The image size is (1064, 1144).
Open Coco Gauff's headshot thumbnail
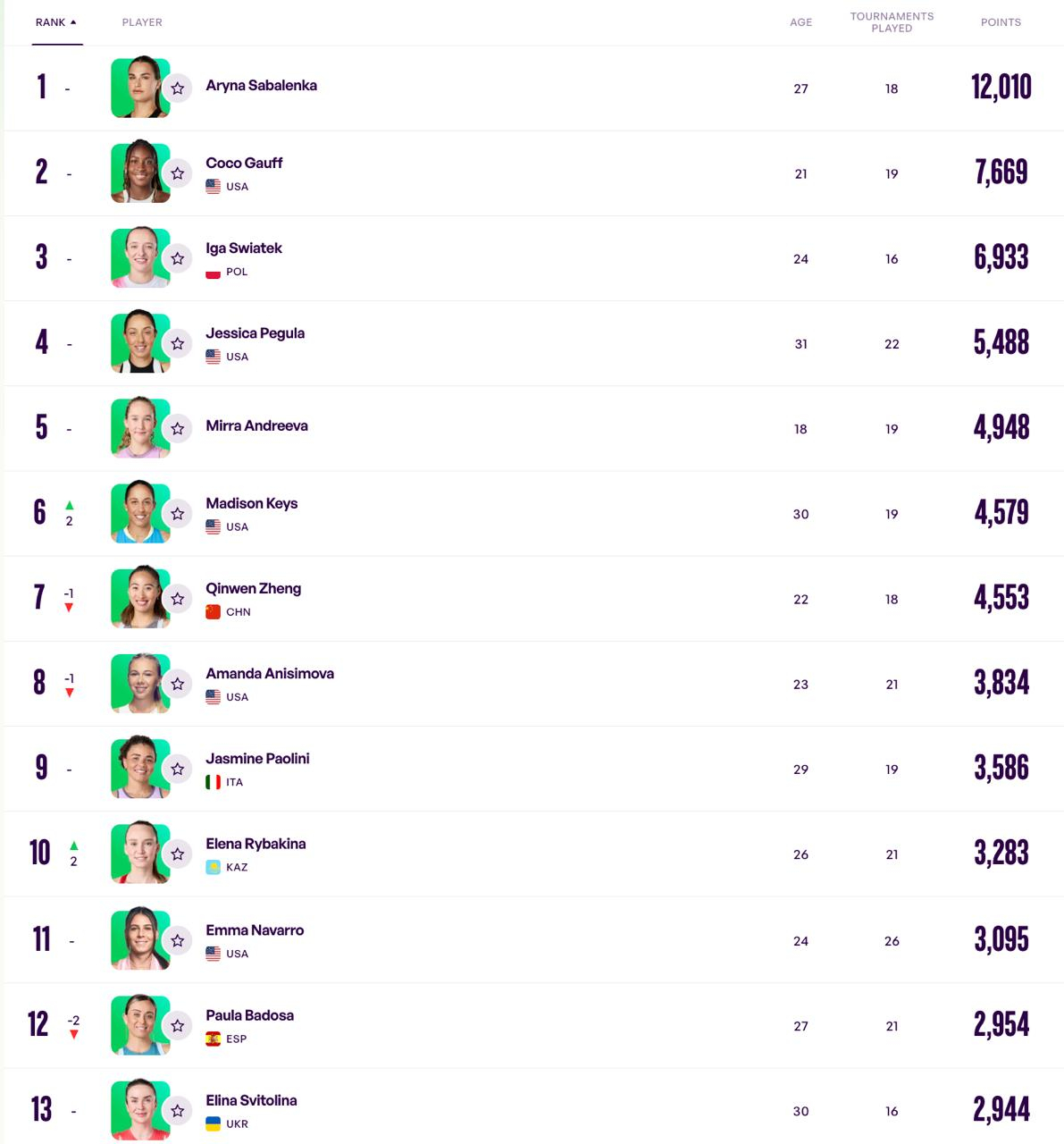click(x=140, y=171)
